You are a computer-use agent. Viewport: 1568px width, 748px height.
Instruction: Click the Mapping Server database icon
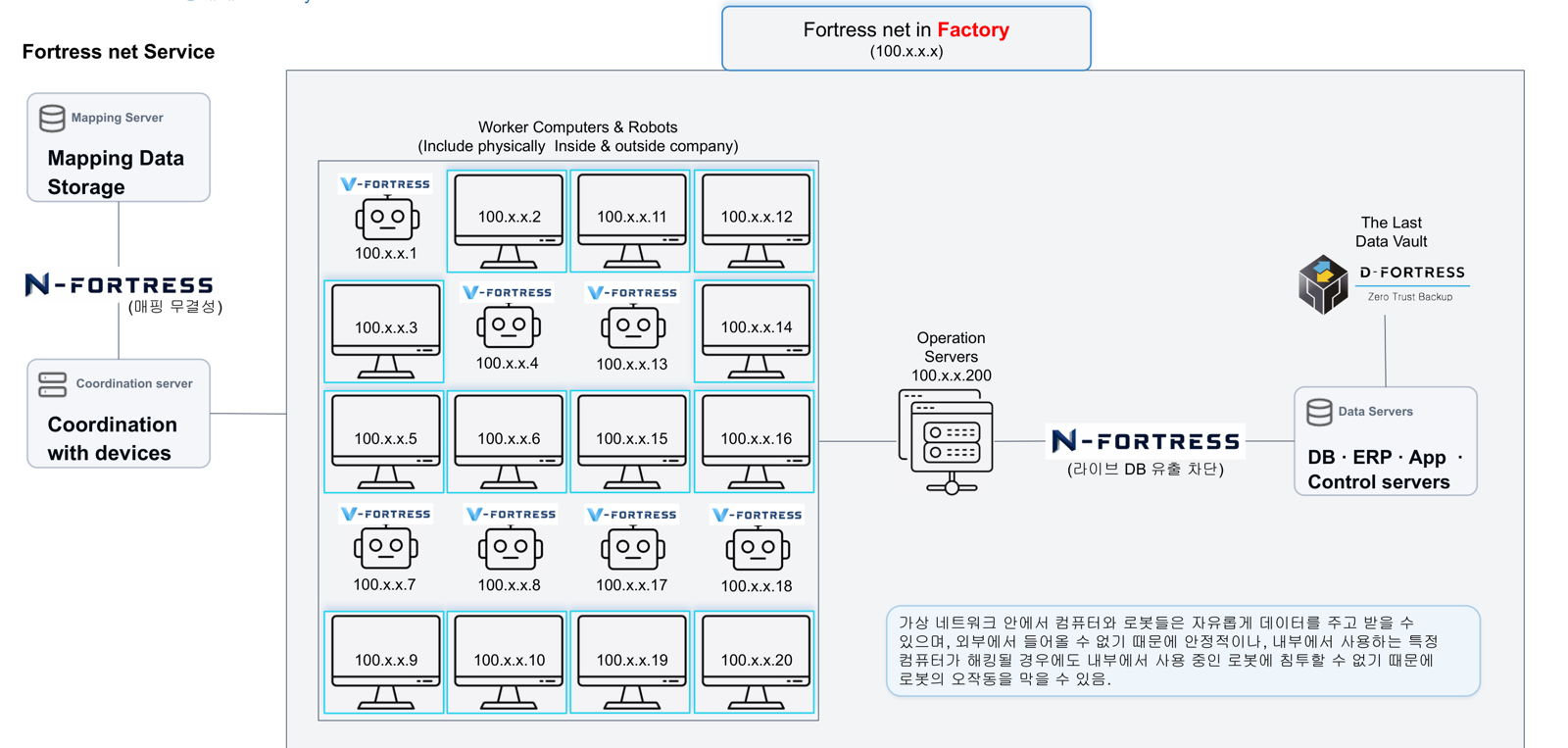52,118
